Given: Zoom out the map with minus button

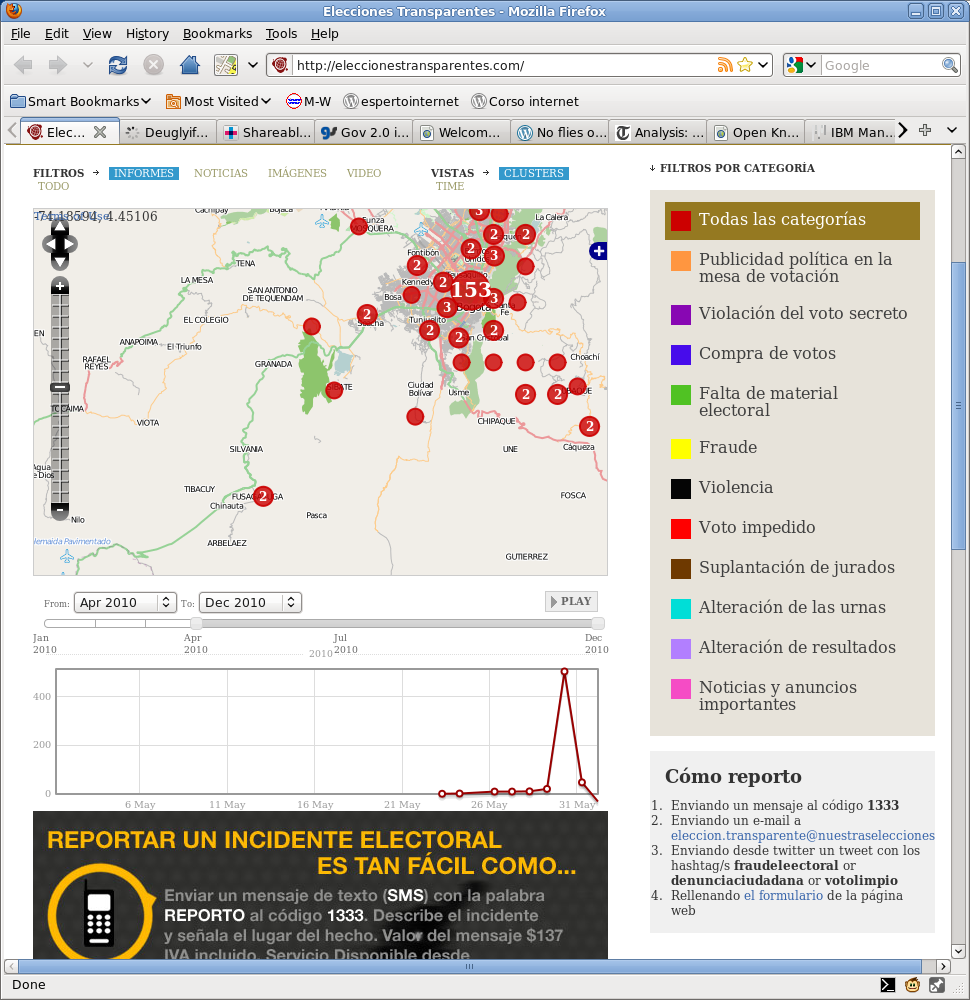Looking at the screenshot, I should [x=60, y=510].
